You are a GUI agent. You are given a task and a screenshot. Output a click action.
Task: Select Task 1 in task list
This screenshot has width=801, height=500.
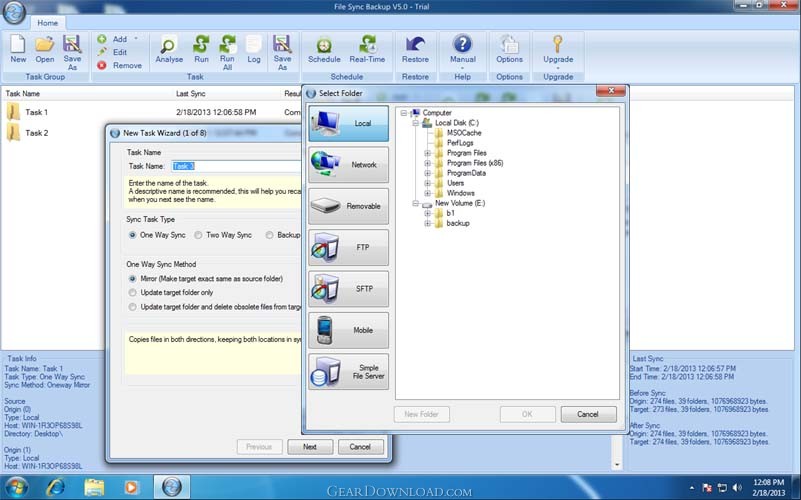(36, 112)
